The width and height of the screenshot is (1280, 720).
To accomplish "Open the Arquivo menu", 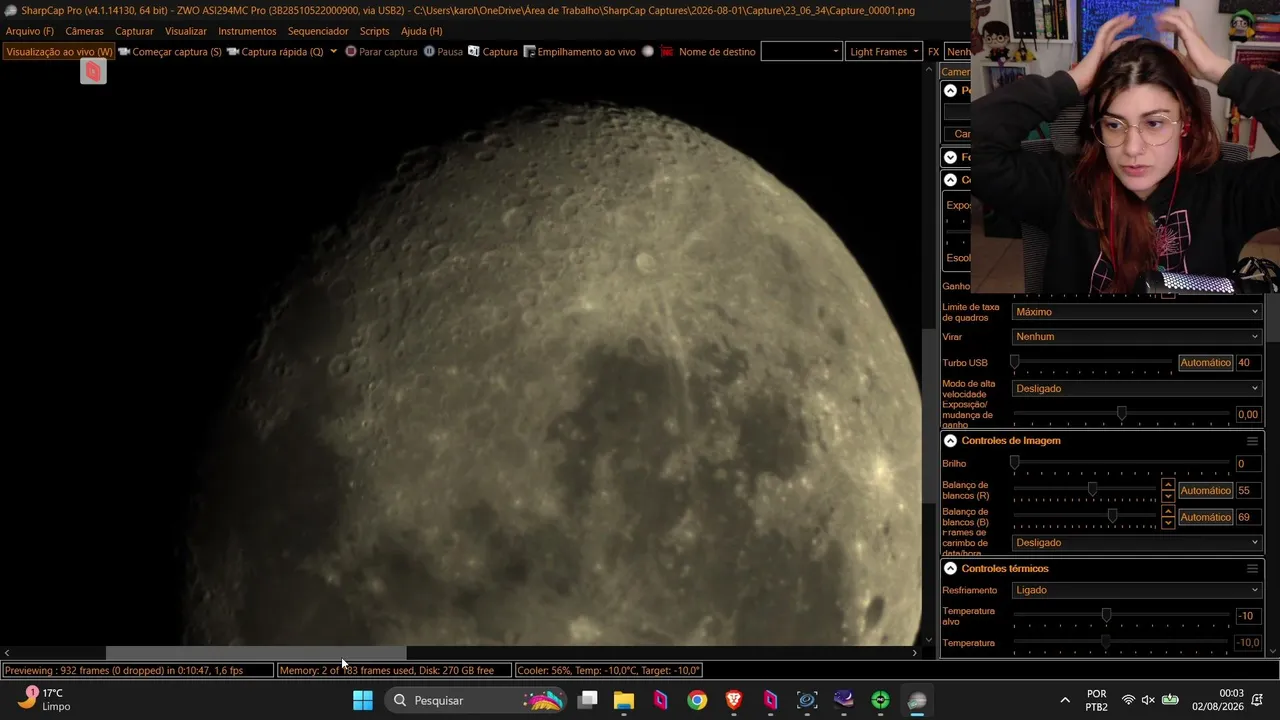I will 30,31.
